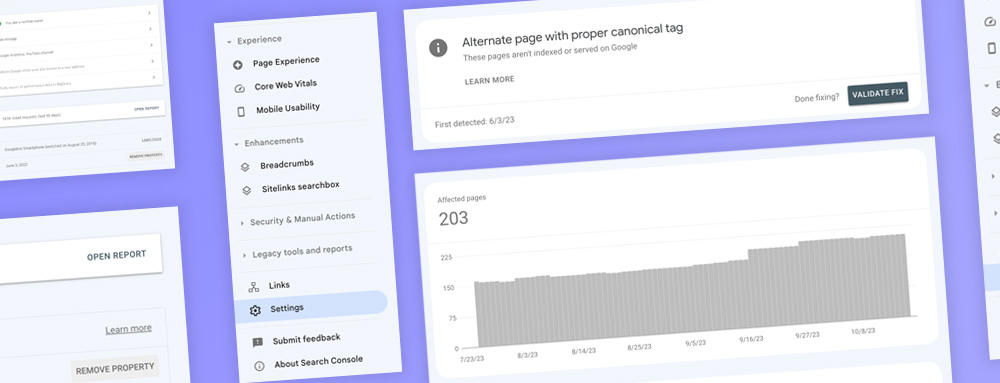Click the Affected pages count 203

pos(453,219)
